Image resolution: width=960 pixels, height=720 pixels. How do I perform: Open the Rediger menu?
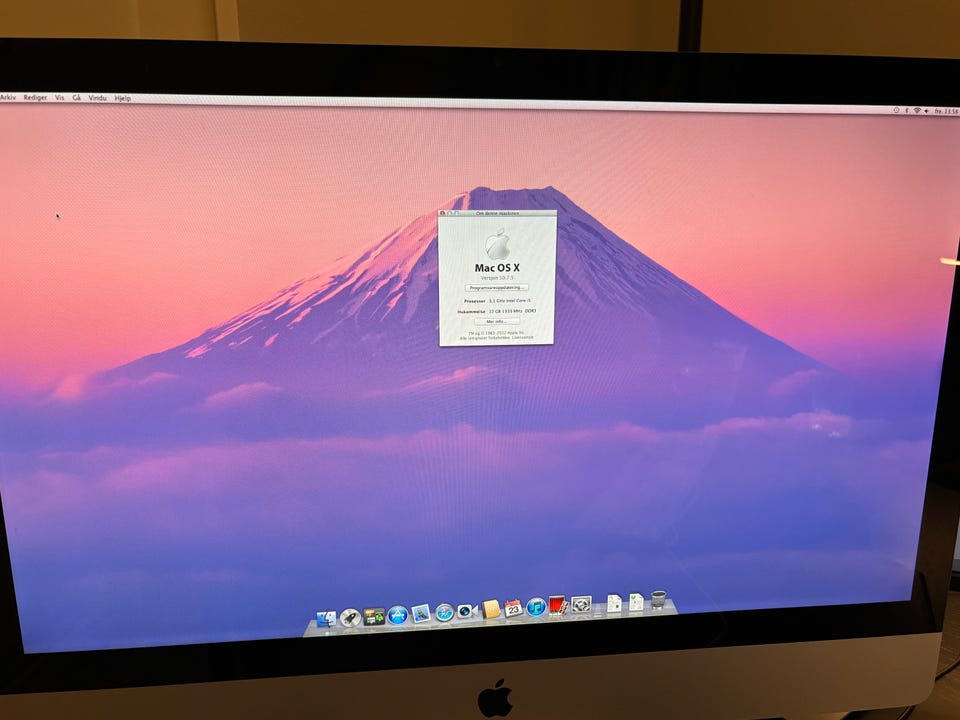click(x=35, y=97)
